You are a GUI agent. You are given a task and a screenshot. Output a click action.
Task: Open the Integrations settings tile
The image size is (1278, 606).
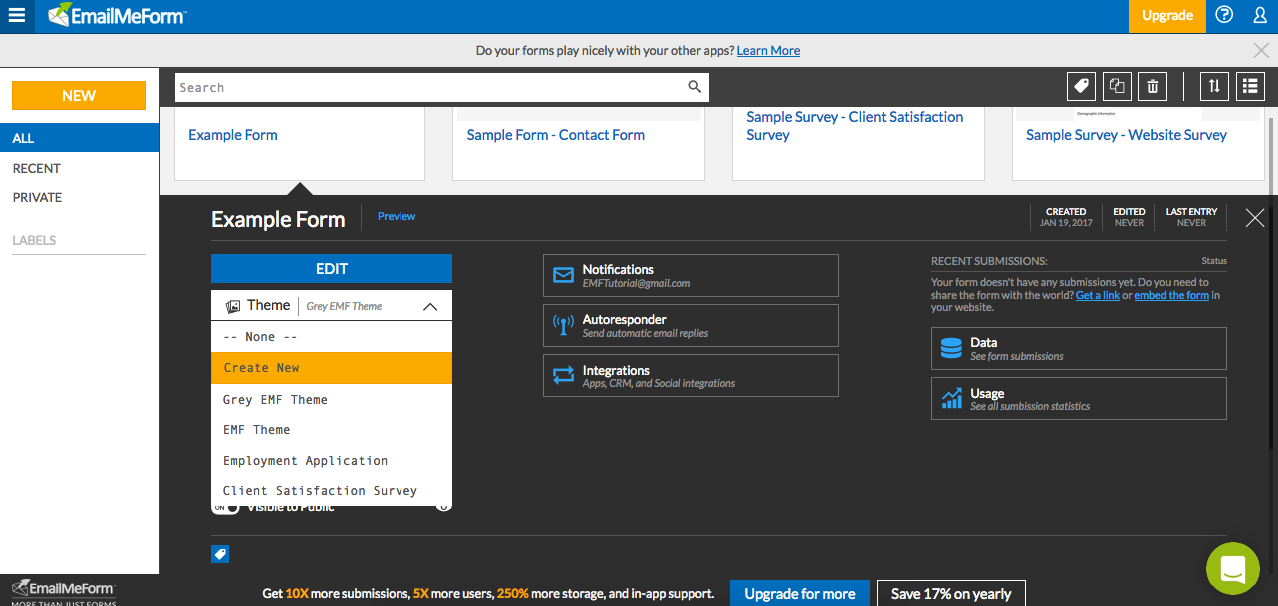coord(691,376)
